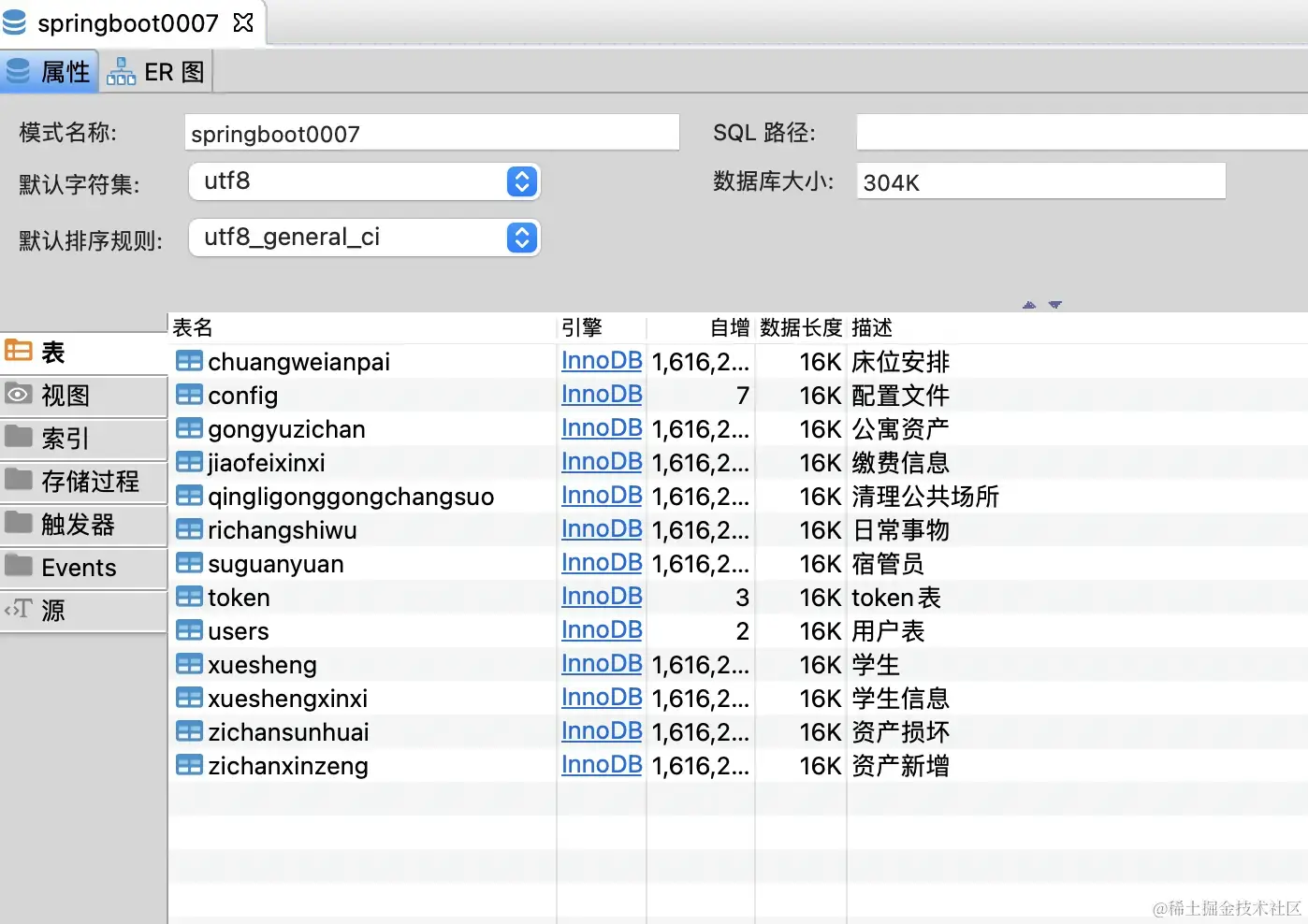
Task: Switch to the ER 图 tab
Action: (155, 71)
